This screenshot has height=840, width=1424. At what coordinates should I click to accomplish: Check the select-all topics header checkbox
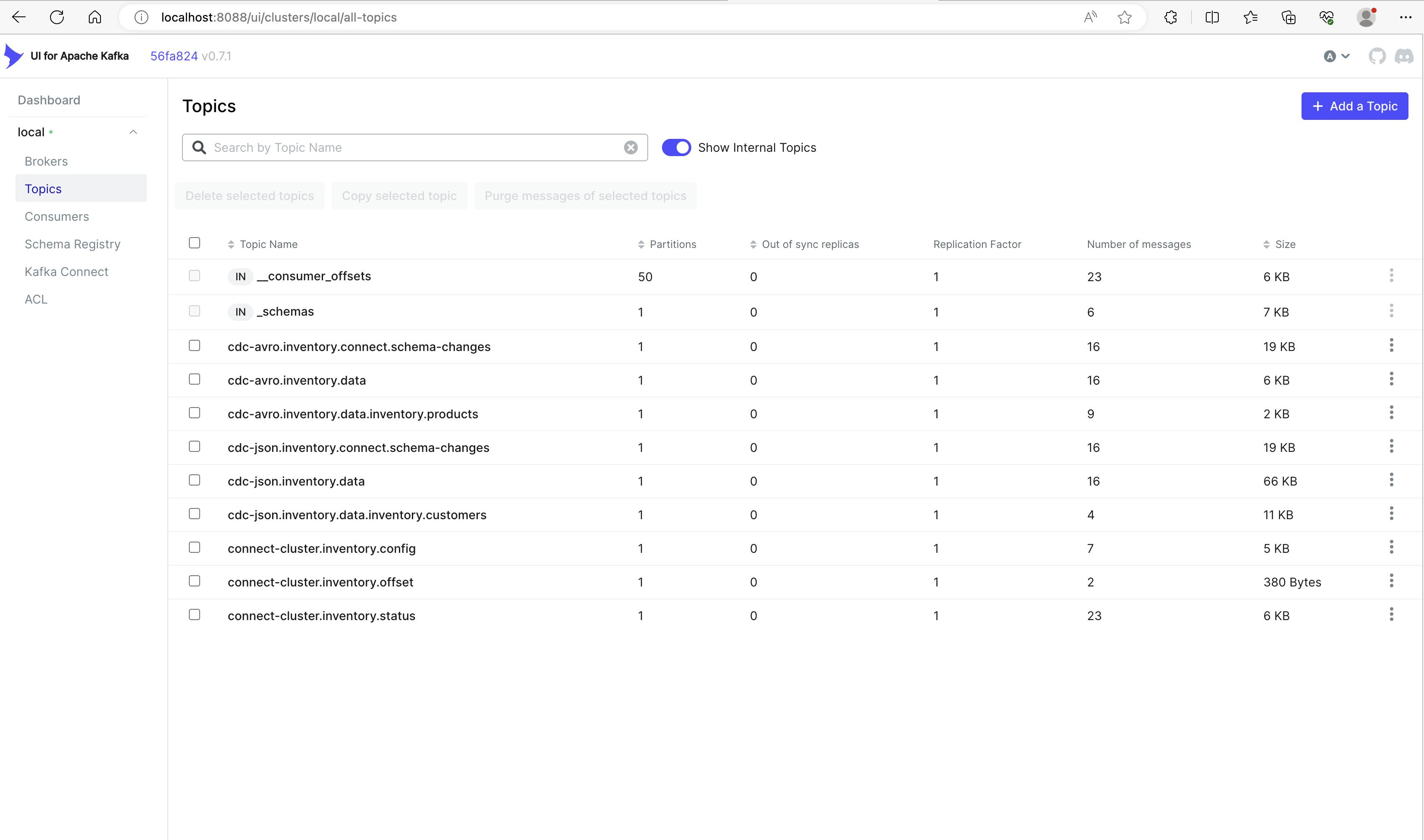194,243
